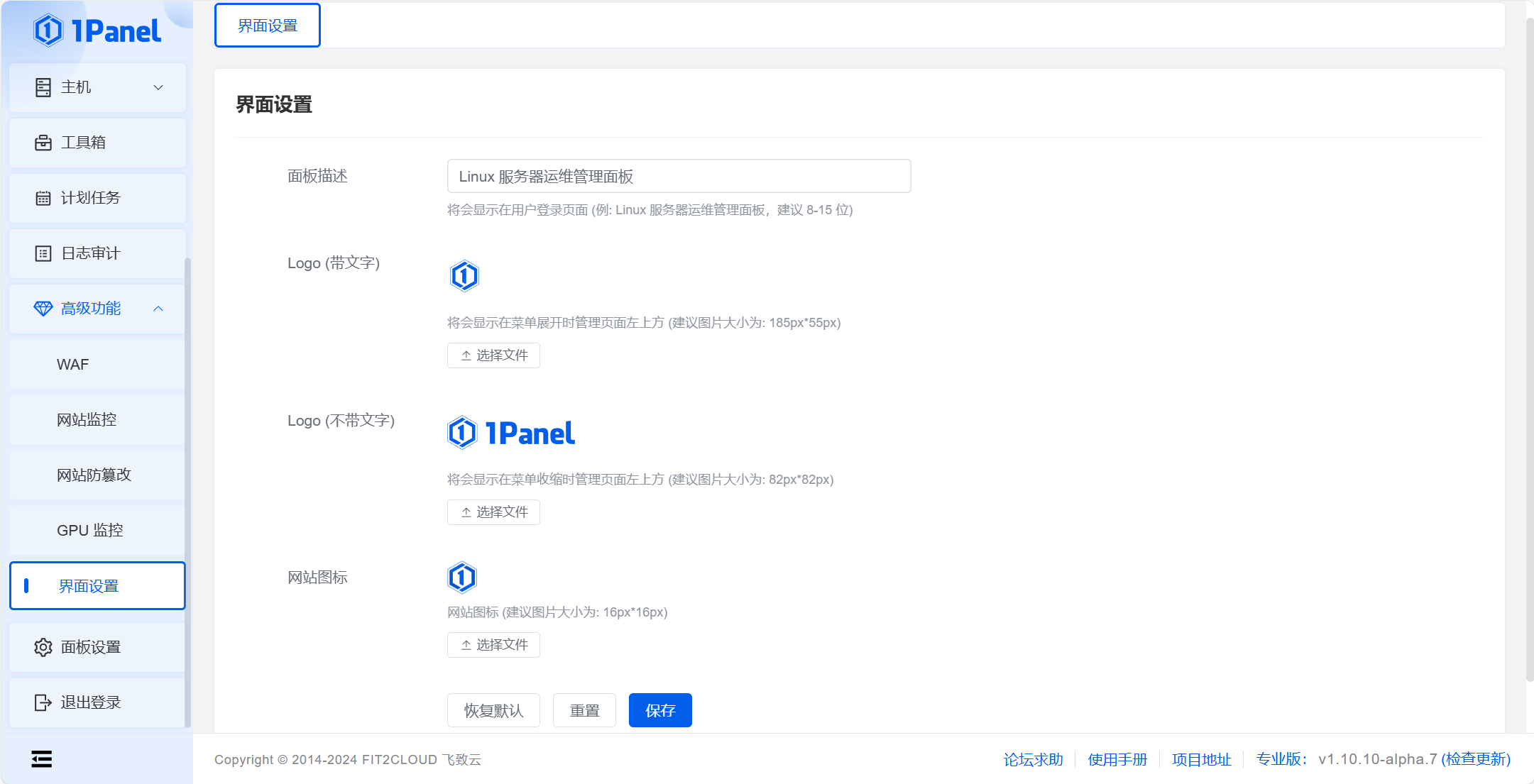
Task: Expand the 主机 menu chevron
Action: click(x=158, y=87)
